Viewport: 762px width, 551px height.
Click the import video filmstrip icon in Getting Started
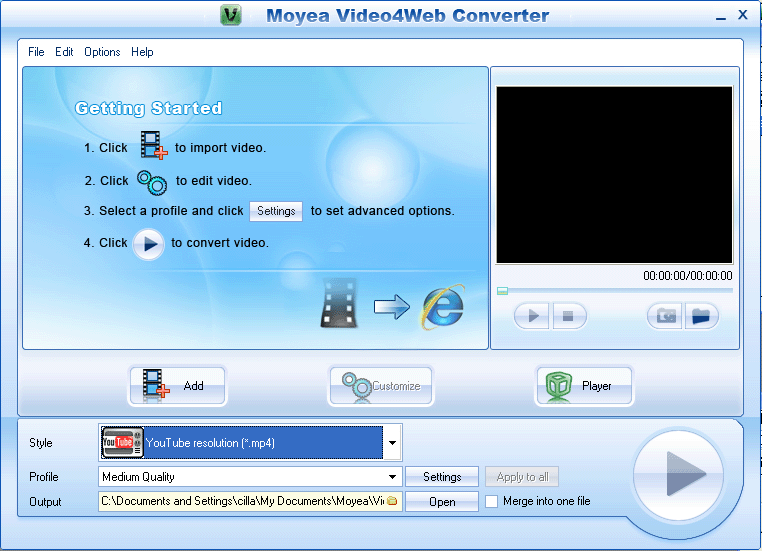pyautogui.click(x=154, y=145)
